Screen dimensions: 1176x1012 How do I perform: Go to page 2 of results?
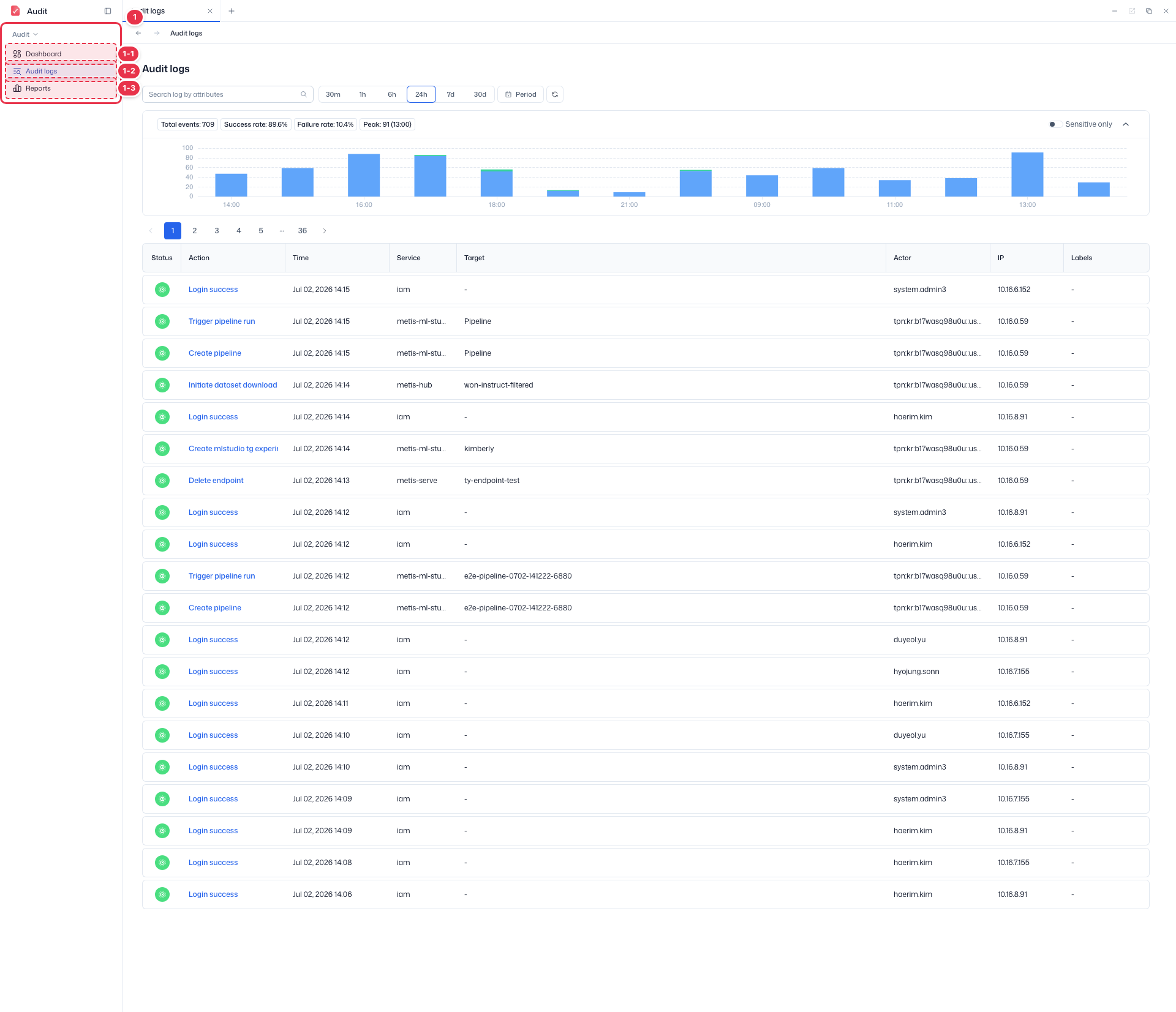[x=195, y=231]
